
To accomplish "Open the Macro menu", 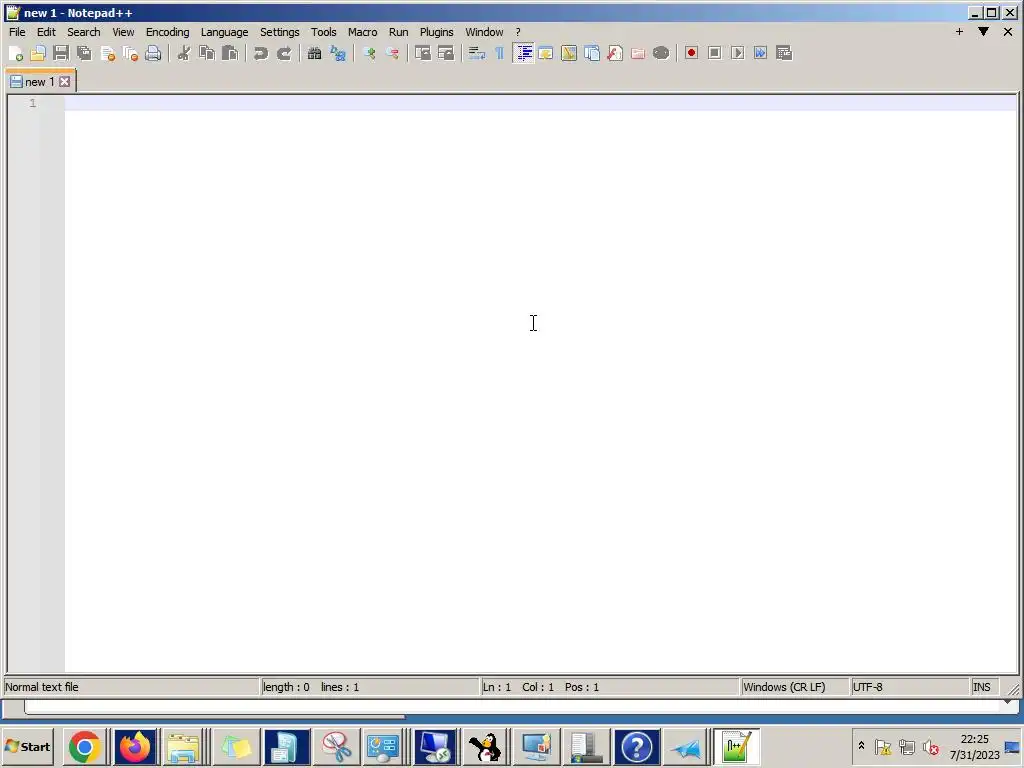I will coord(362,32).
